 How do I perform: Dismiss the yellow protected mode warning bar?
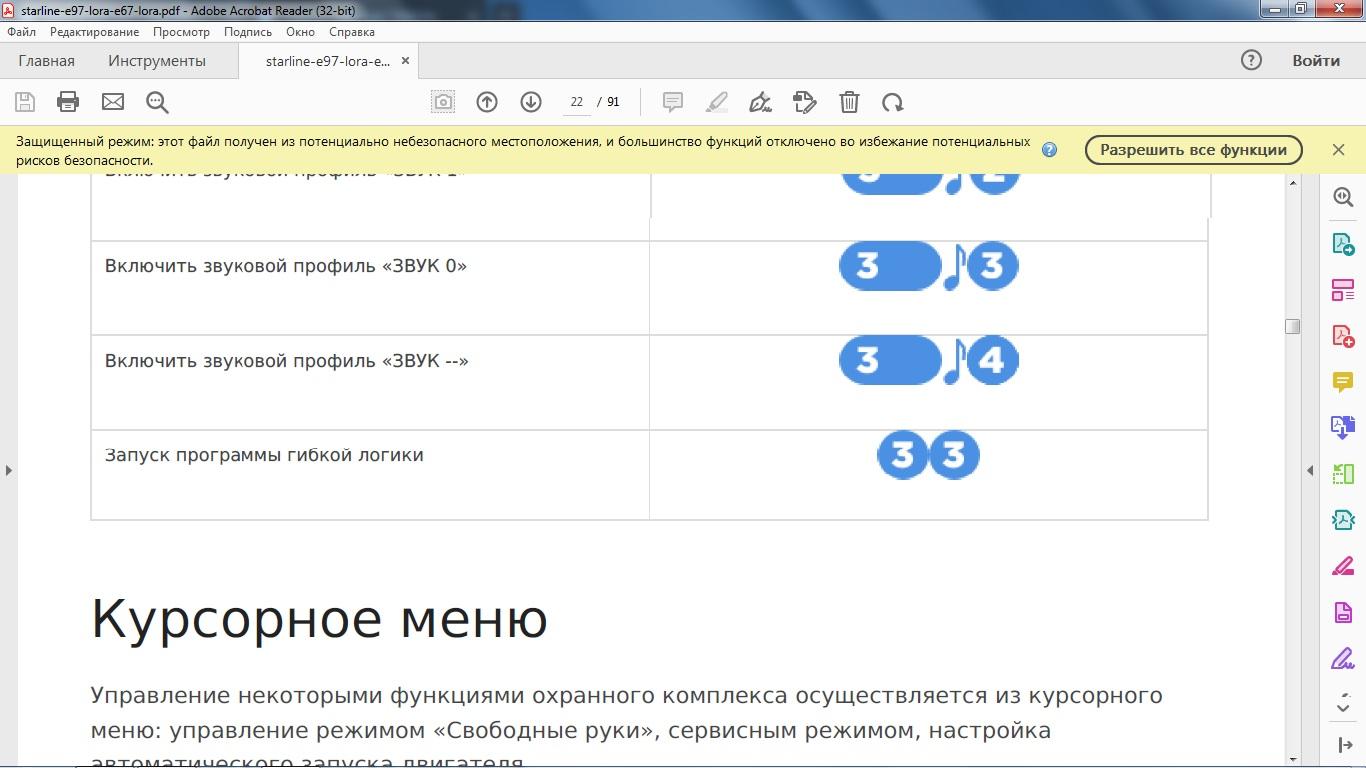click(1339, 150)
